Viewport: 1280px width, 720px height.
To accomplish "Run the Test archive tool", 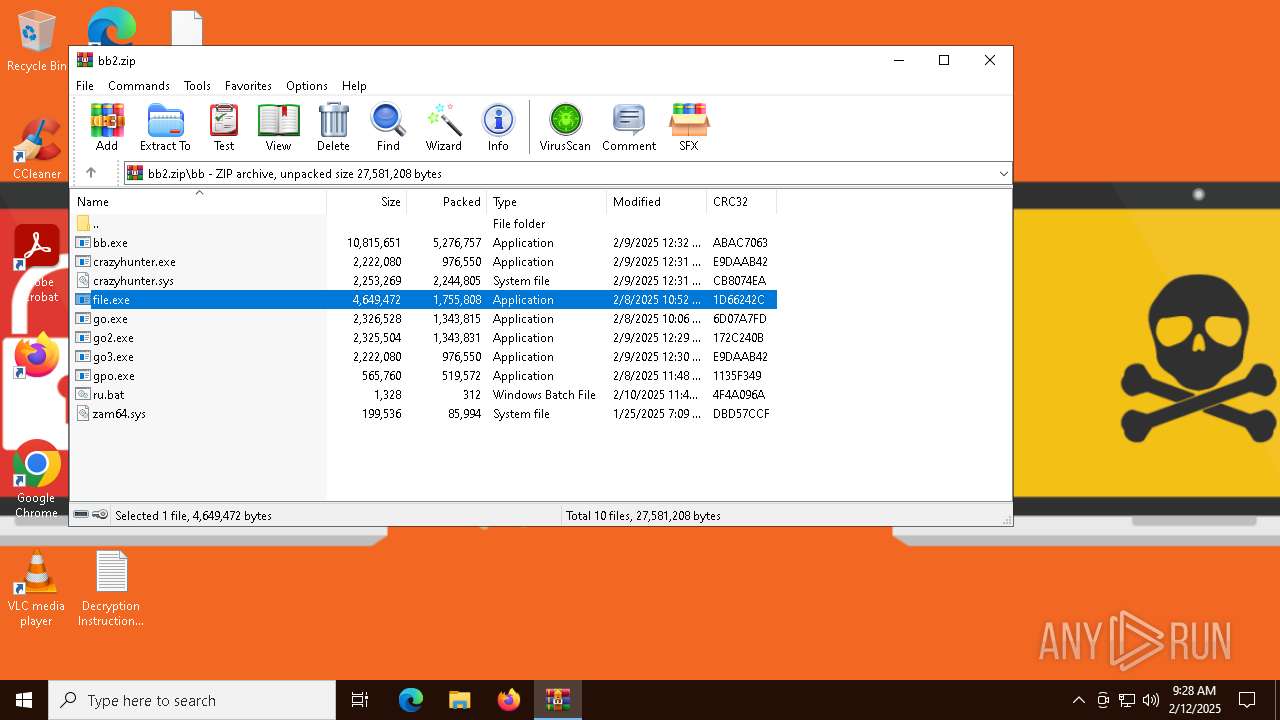I will click(x=224, y=127).
